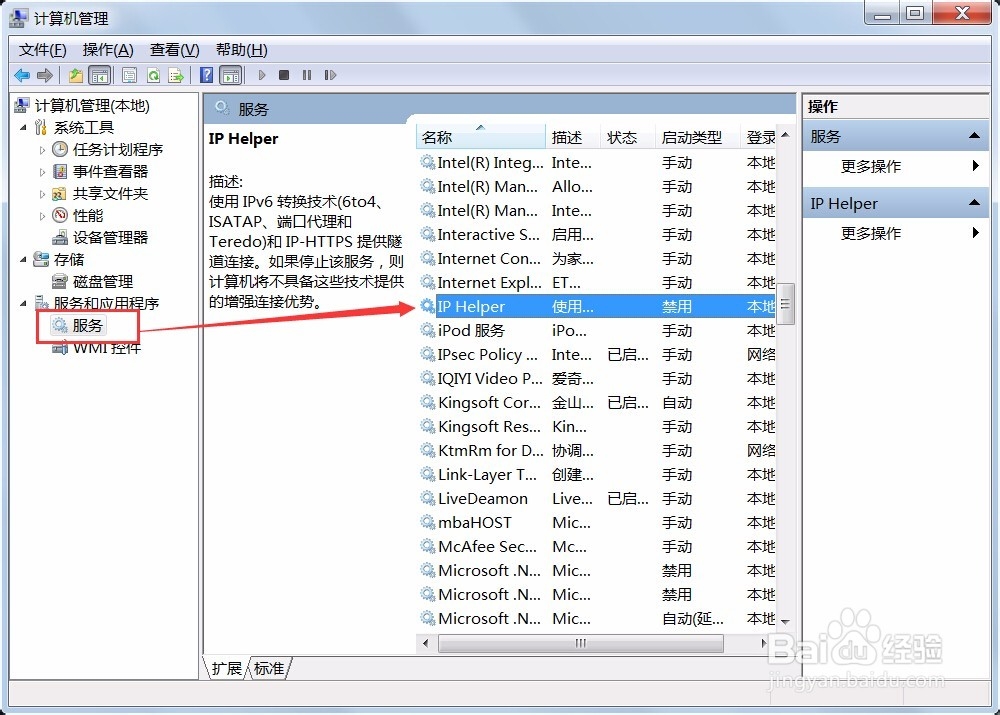Collapse the 系统工具 tree node

(x=22, y=126)
